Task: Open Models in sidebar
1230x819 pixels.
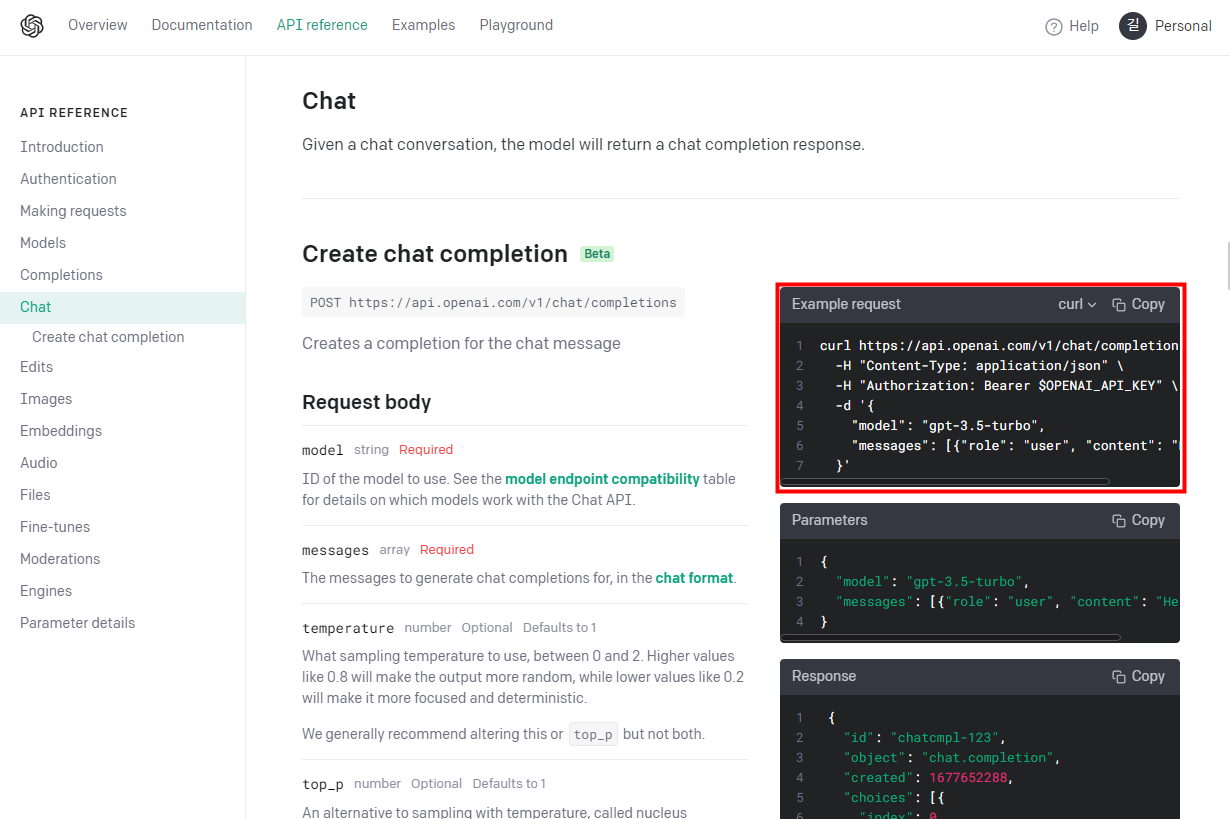Action: 43,243
